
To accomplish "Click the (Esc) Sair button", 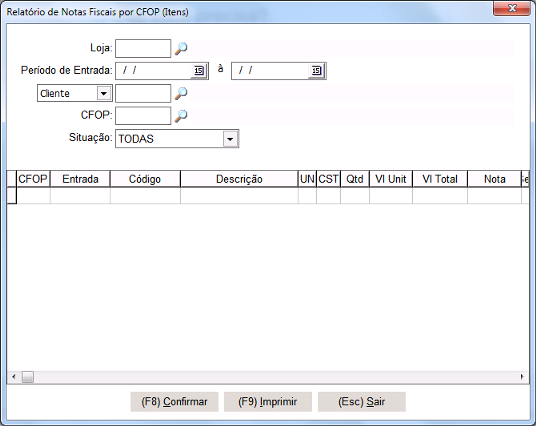I will (362, 402).
